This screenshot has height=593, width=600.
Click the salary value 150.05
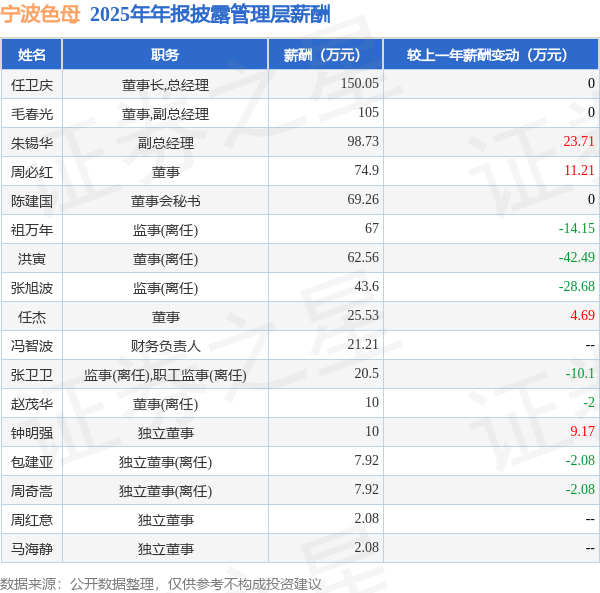360,83
